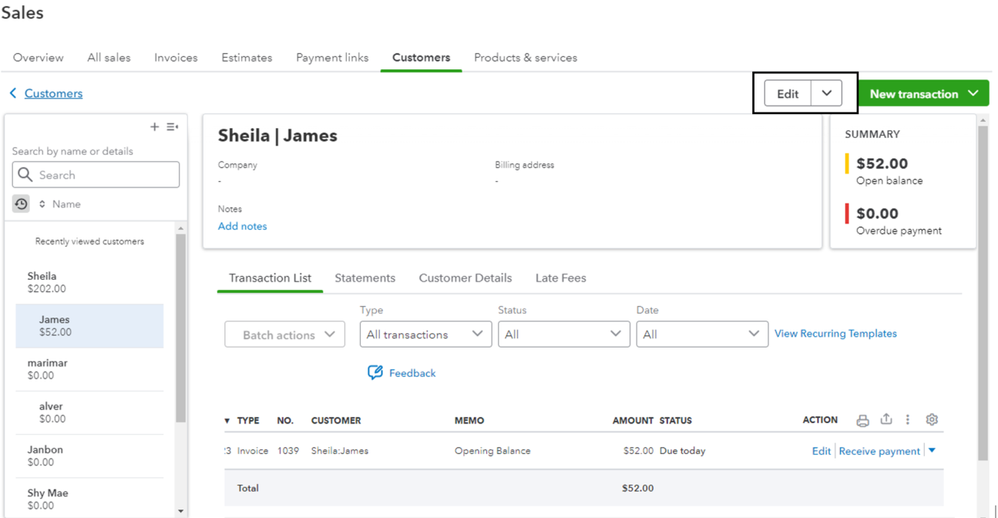
Task: Click the recently viewed history icon
Action: click(21, 204)
